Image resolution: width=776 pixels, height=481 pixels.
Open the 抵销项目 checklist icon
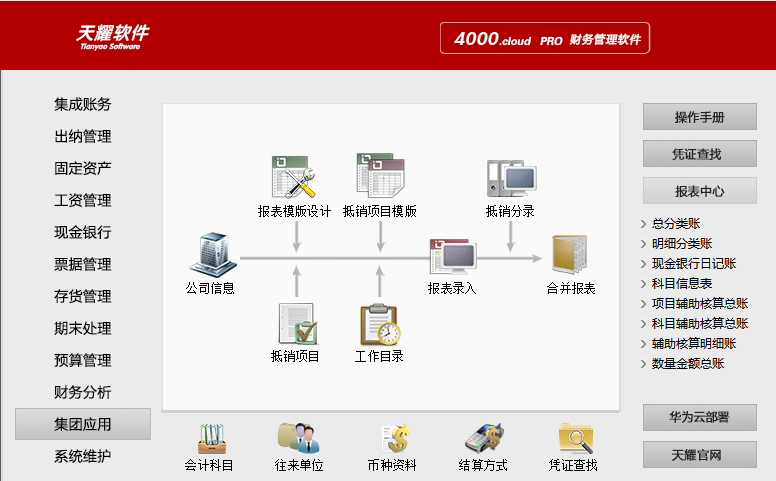click(x=296, y=324)
